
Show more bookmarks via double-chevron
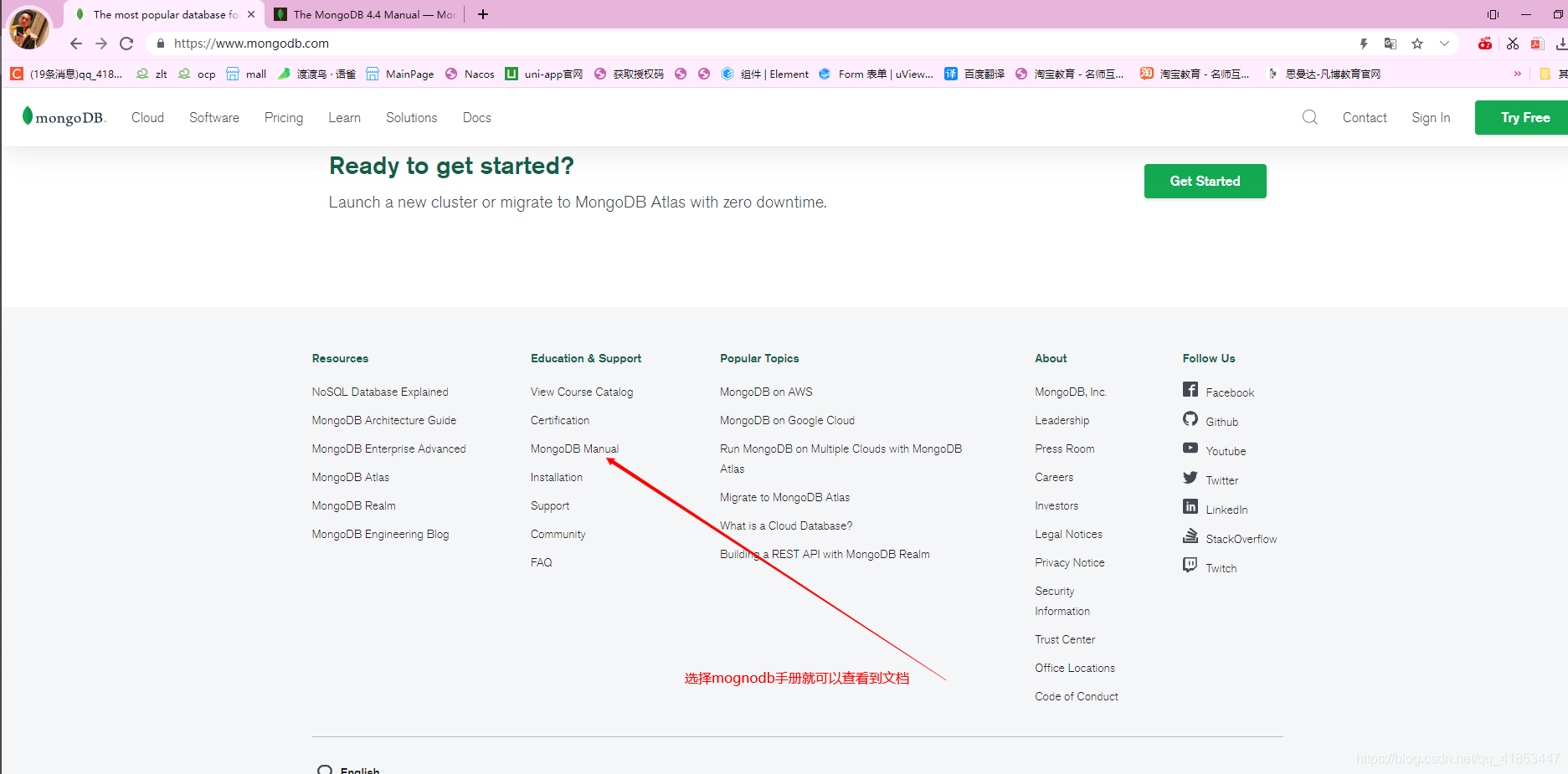[x=1518, y=74]
